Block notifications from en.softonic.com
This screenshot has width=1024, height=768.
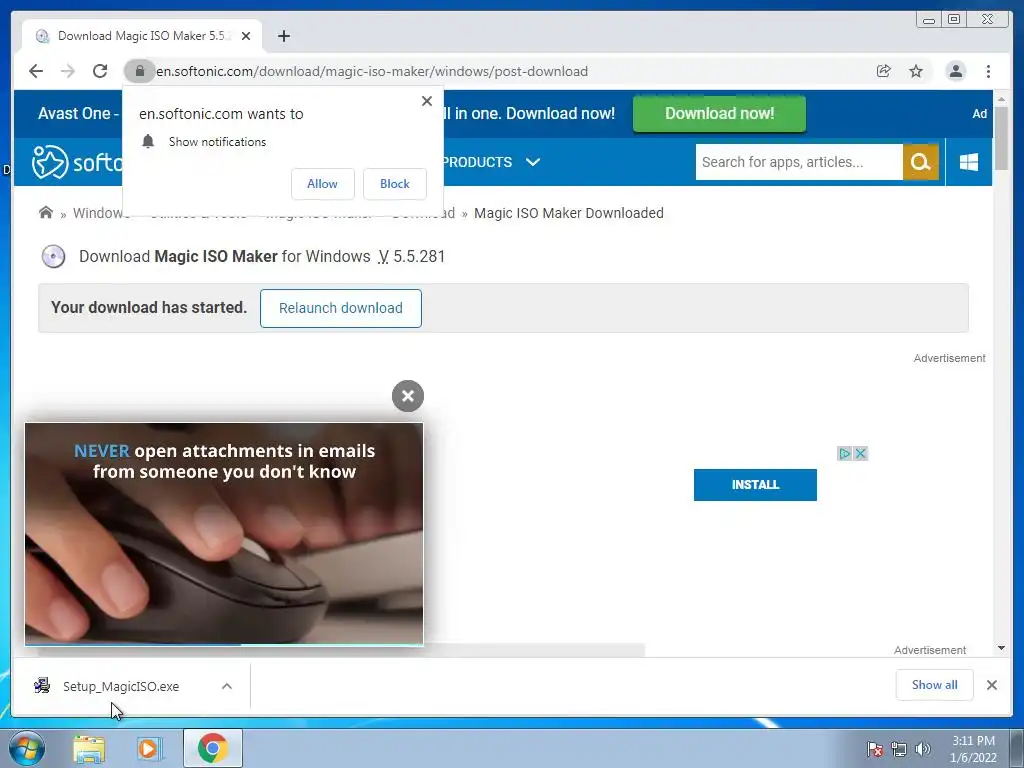tap(394, 184)
